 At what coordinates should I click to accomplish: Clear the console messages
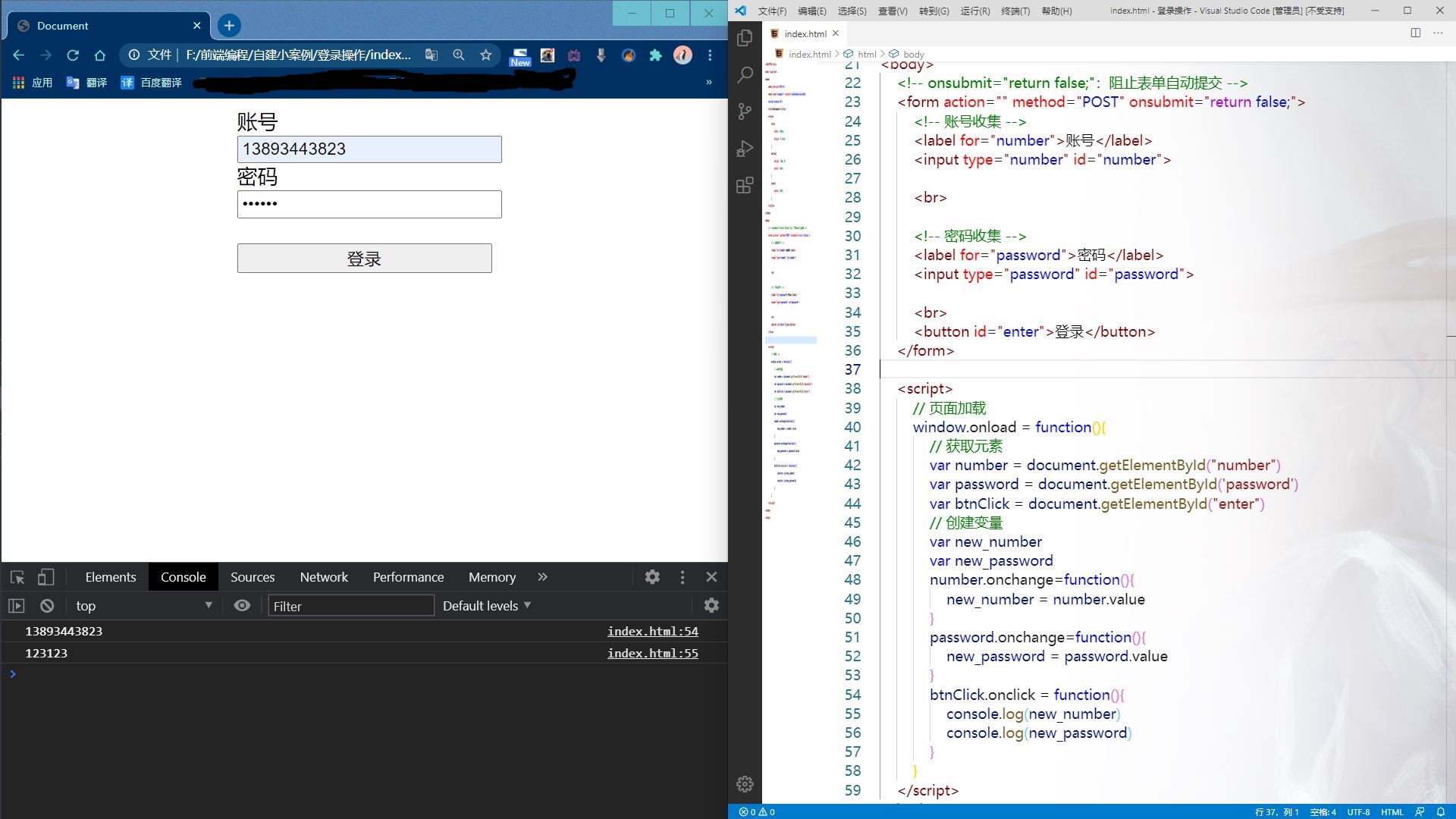click(46, 605)
